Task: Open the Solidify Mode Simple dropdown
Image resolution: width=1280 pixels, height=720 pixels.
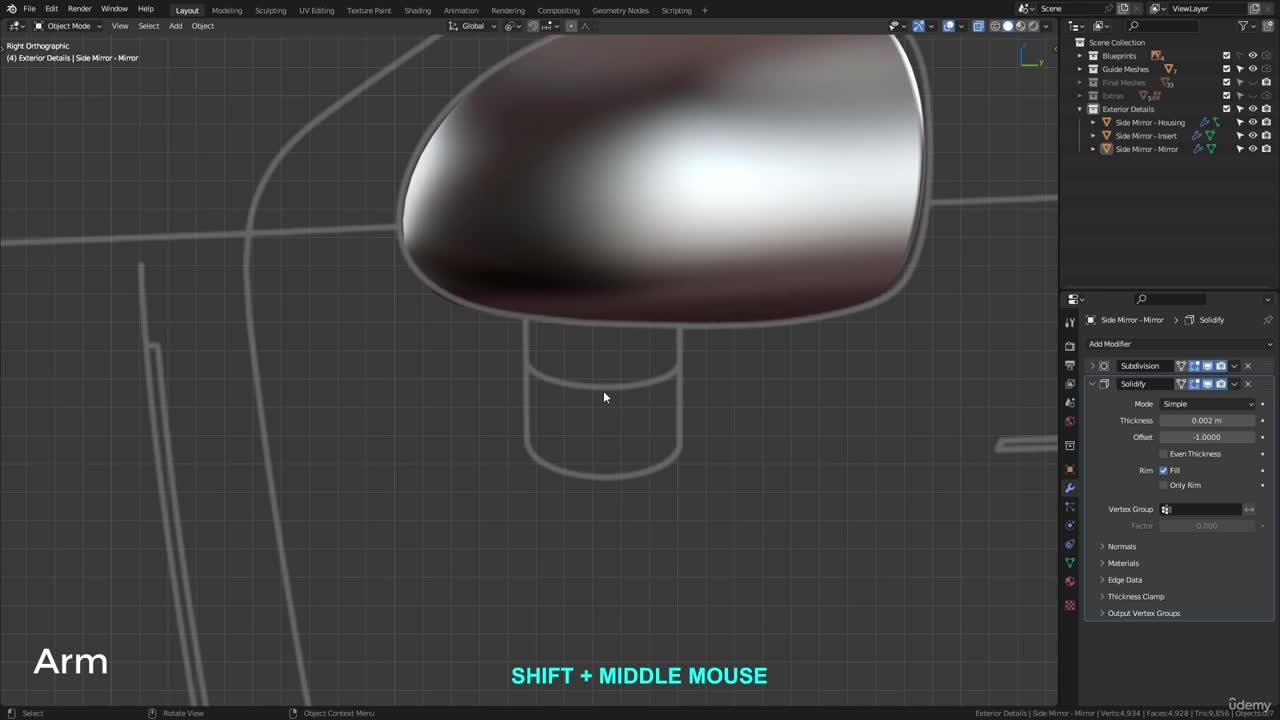Action: [1207, 404]
